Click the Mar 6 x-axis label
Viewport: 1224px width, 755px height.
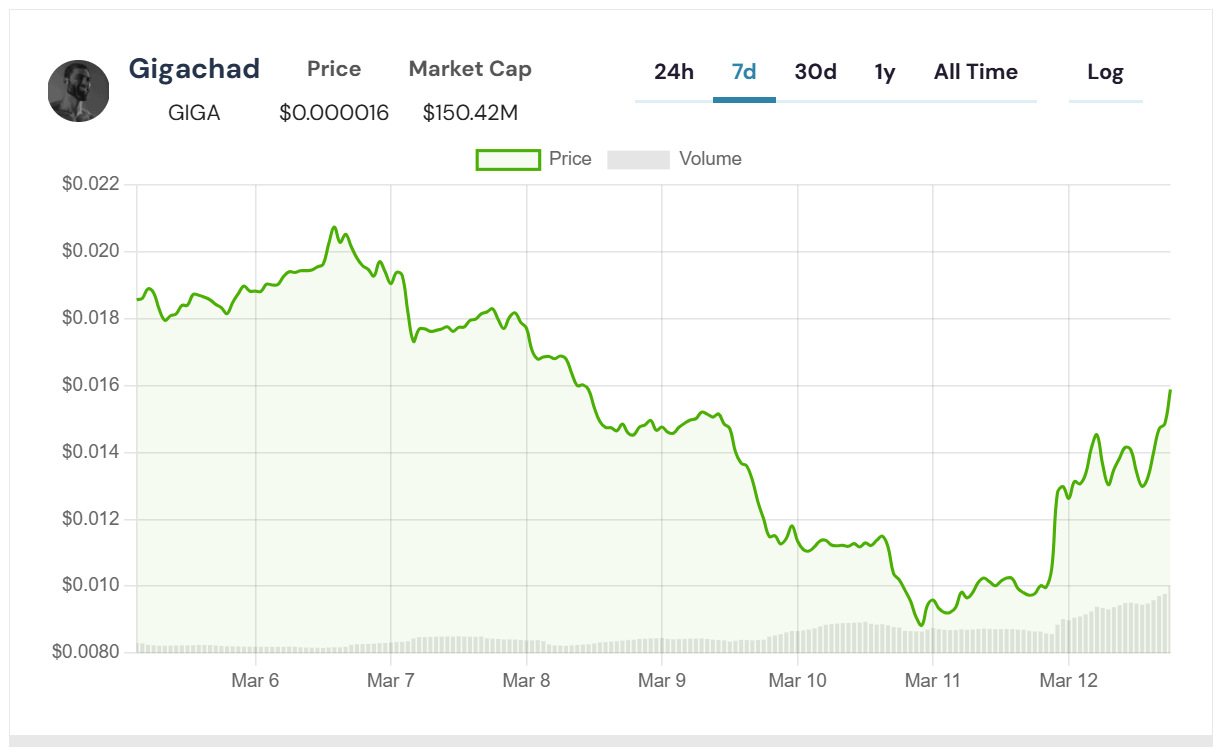pyautogui.click(x=255, y=681)
